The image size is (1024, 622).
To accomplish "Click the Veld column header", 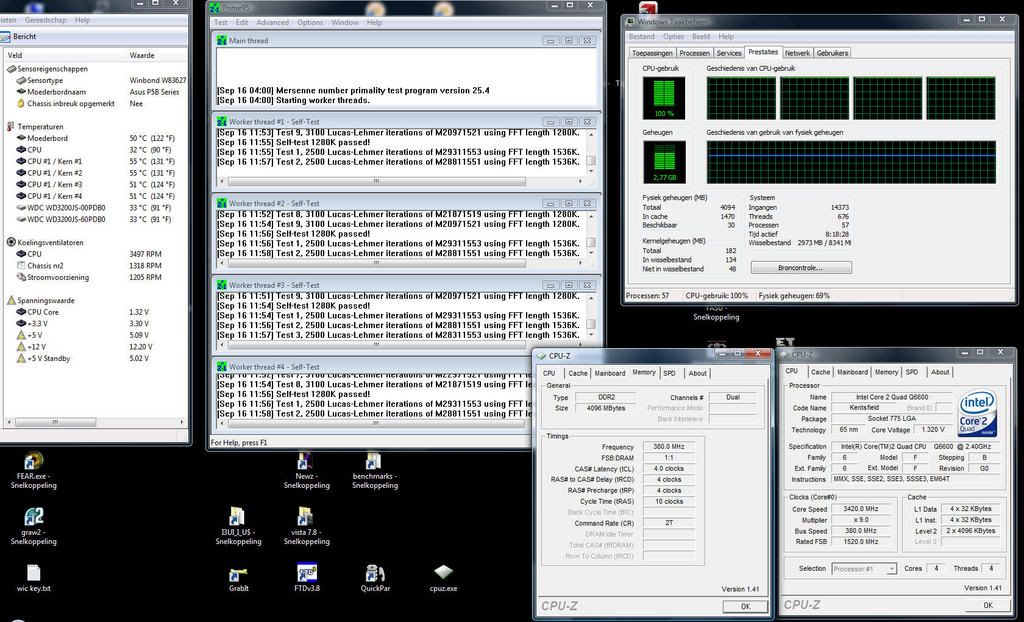I will coord(63,56).
